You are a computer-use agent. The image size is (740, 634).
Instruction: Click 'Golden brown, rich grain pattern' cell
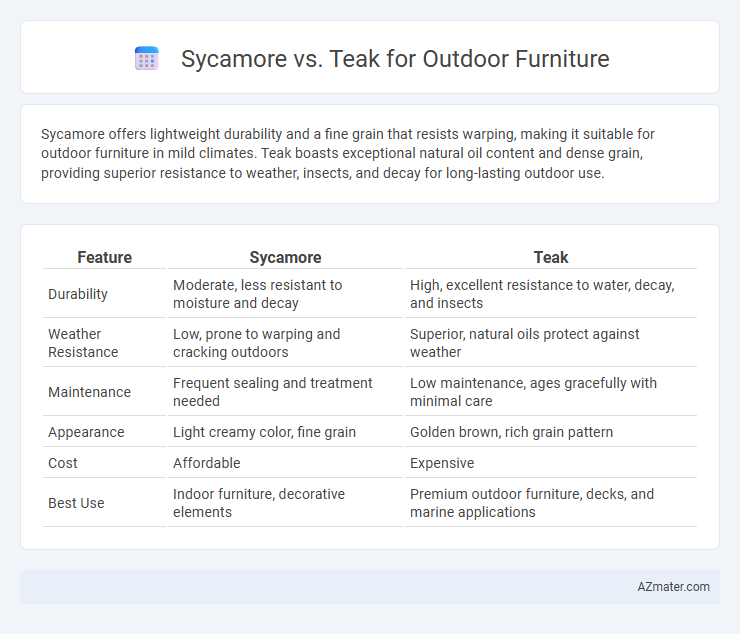click(x=551, y=432)
